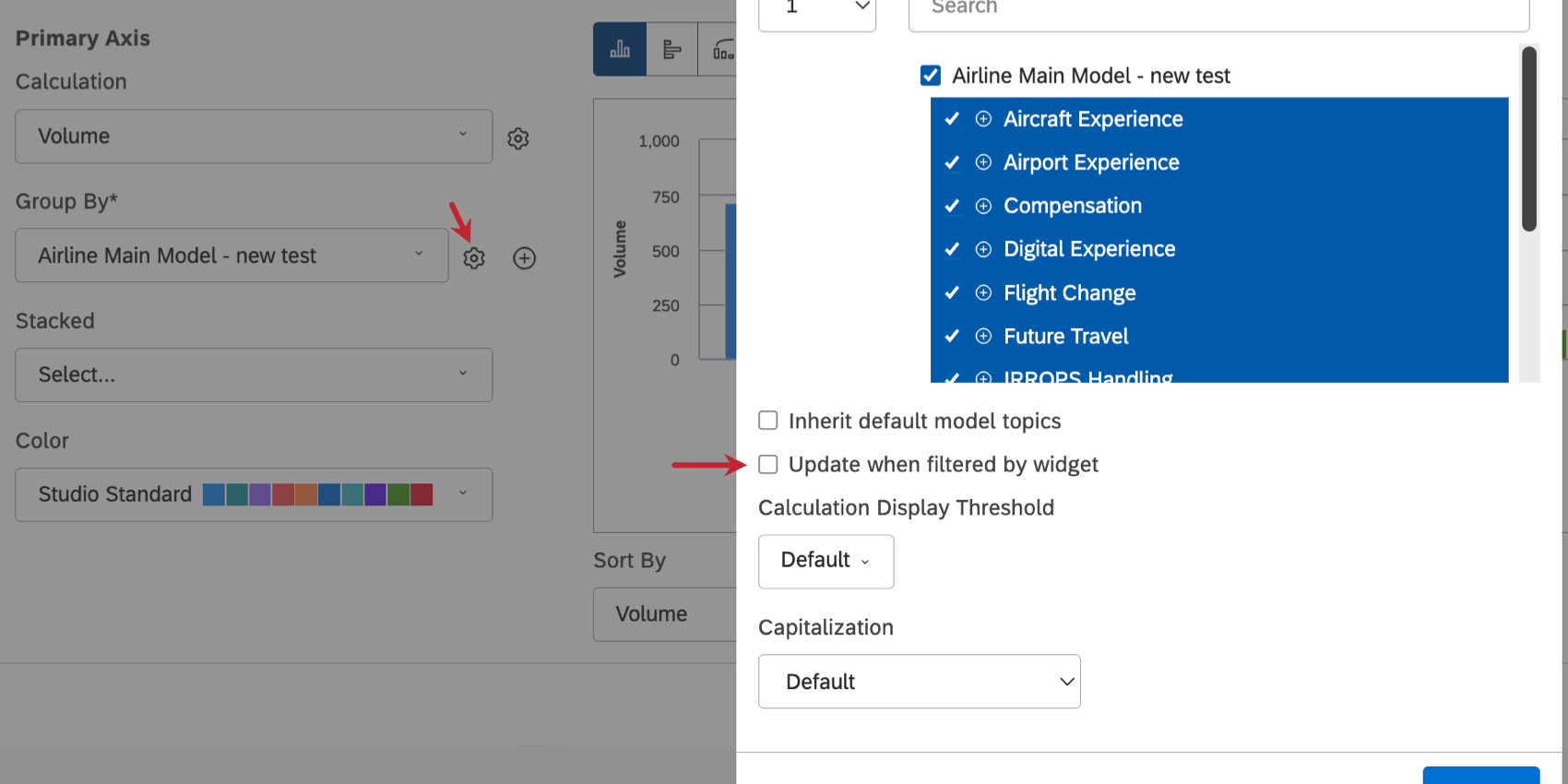Viewport: 1568px width, 784px height.
Task: Select the vertical bar chart type
Action: (x=620, y=50)
